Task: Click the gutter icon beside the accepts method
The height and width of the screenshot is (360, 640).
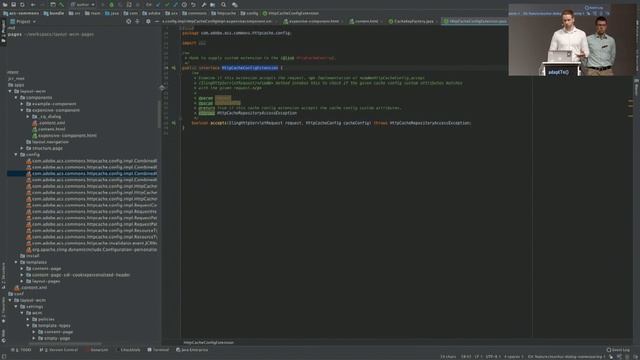Action: point(173,123)
